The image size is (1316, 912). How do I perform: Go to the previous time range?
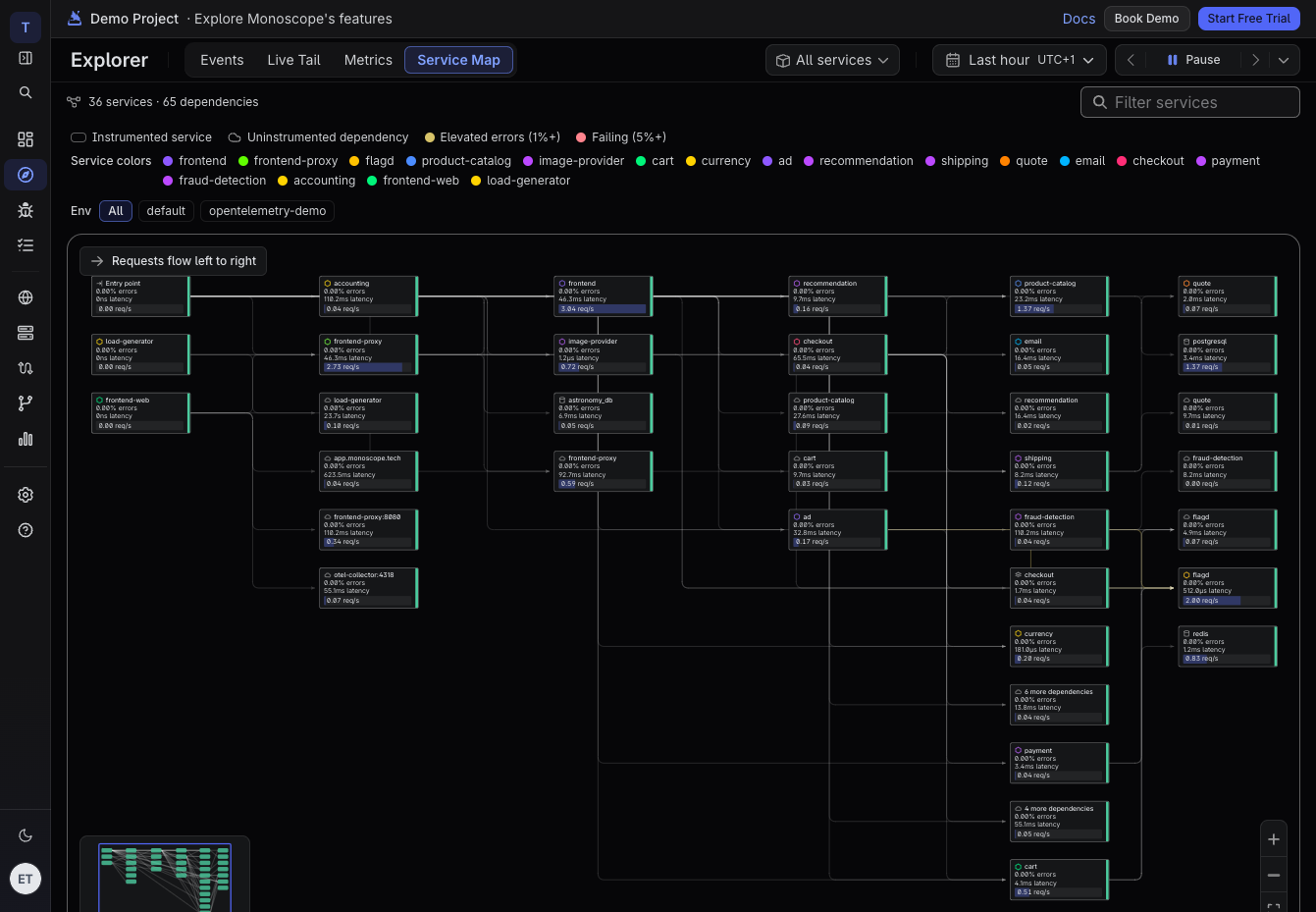point(1131,60)
